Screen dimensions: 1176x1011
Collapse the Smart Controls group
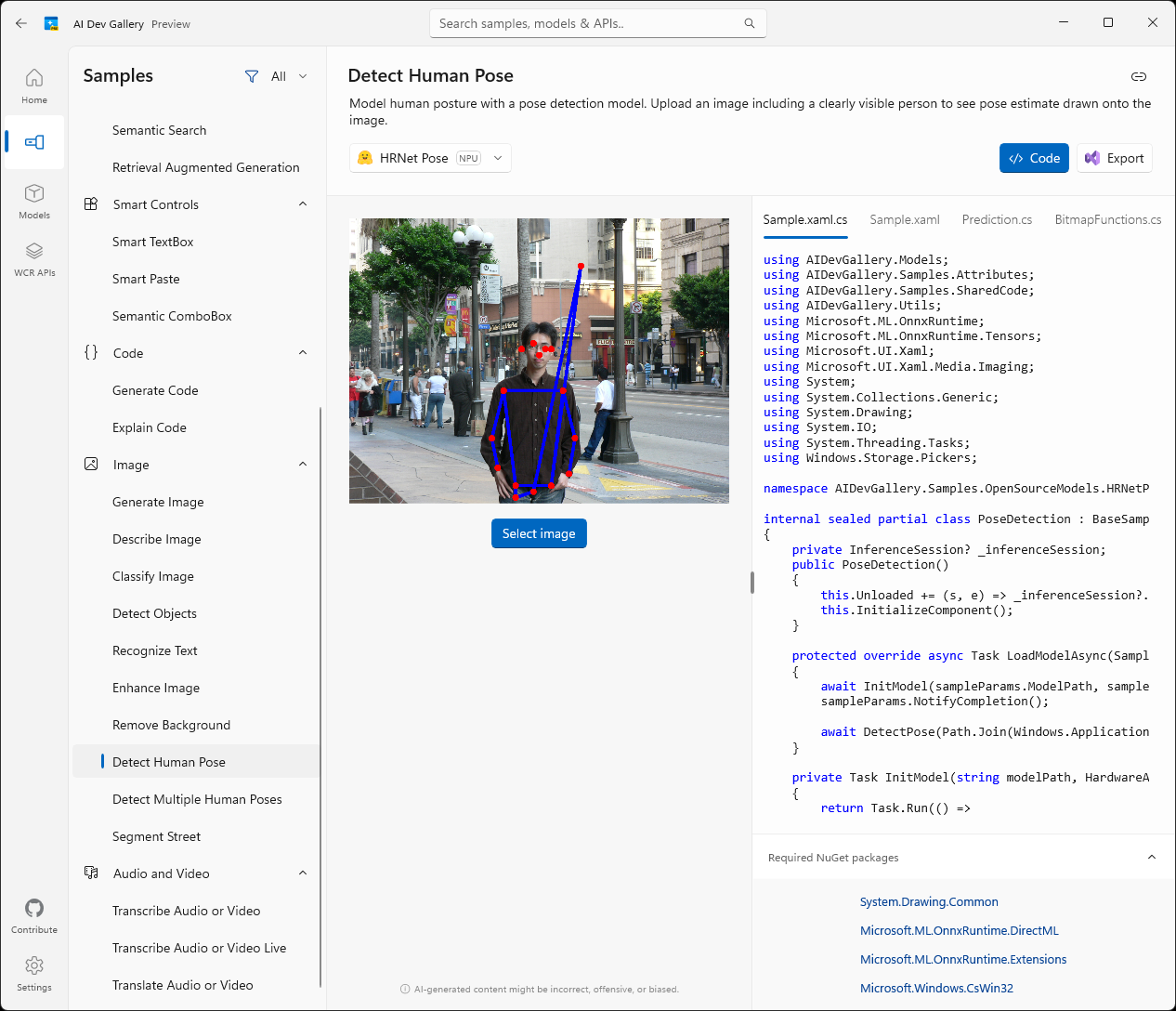[303, 204]
